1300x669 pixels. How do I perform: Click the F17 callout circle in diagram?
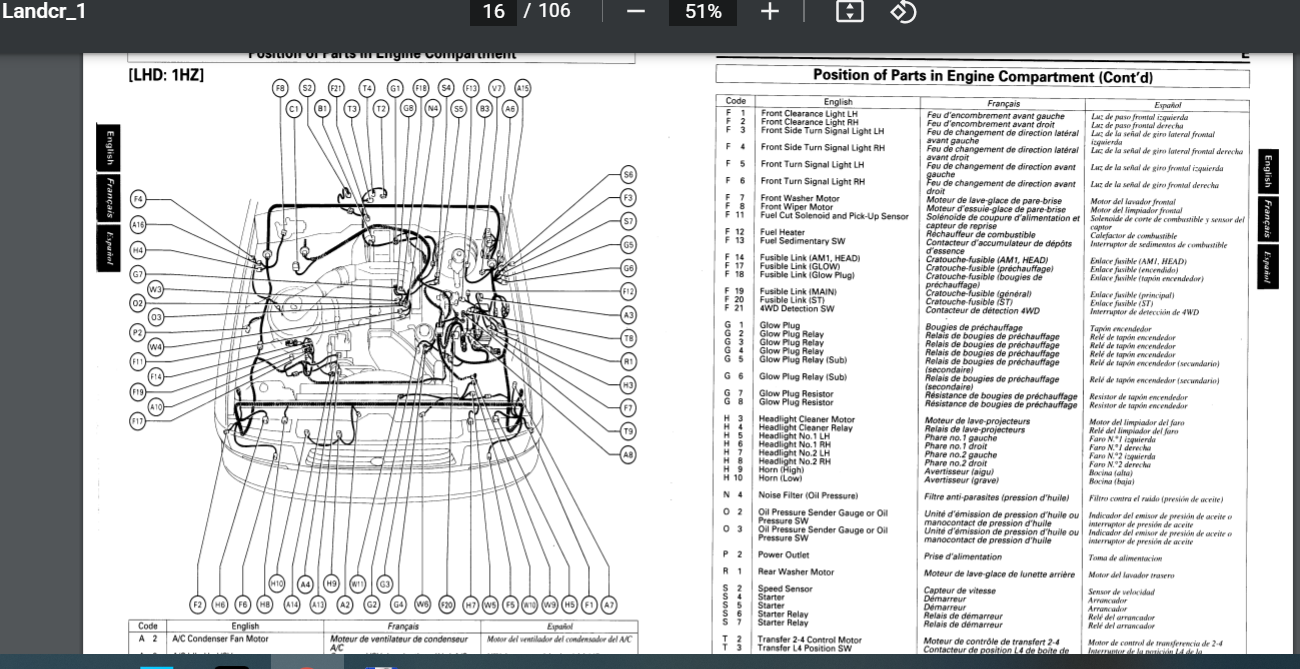pos(138,421)
